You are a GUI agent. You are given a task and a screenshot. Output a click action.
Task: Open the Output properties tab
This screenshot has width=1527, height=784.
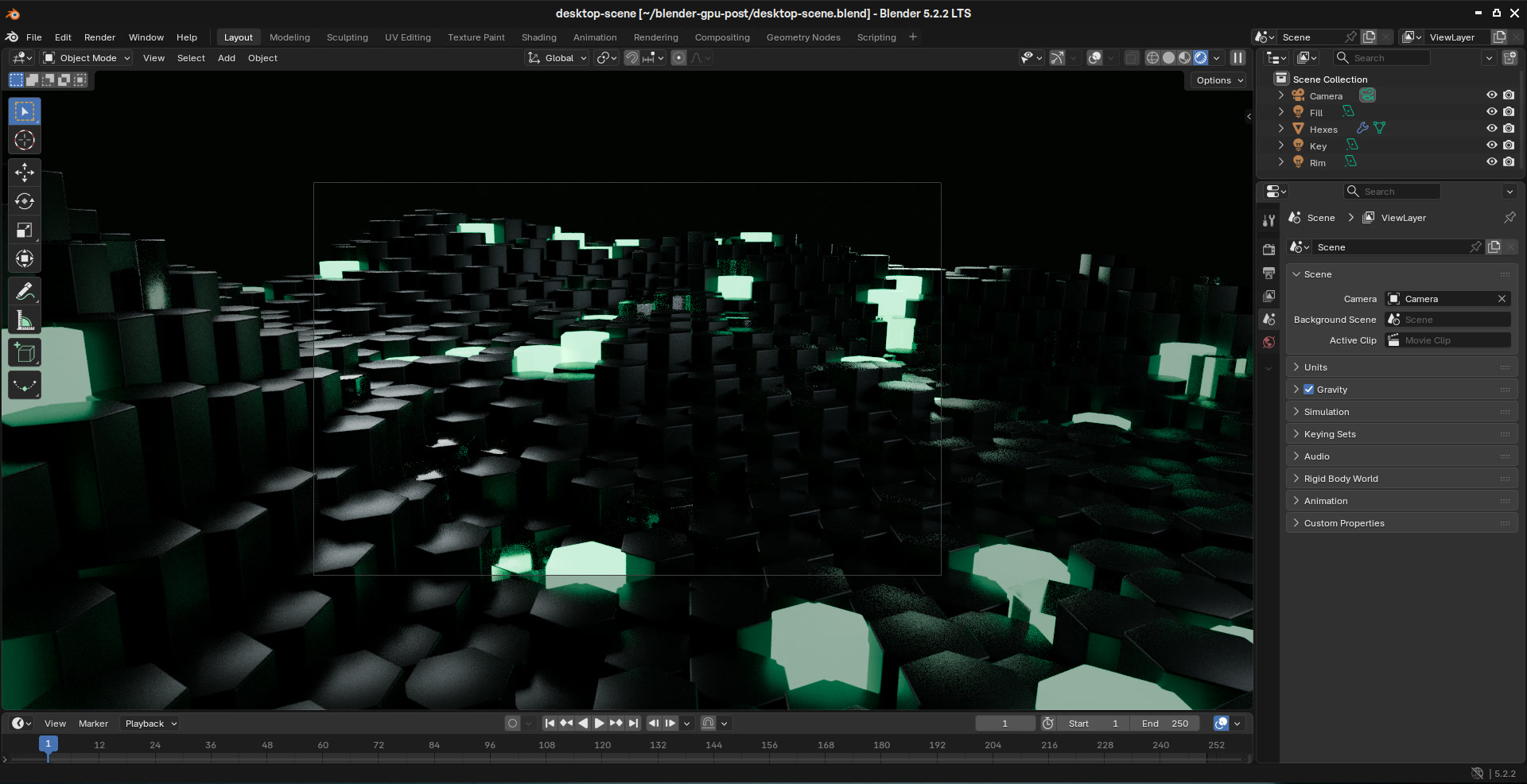point(1269,273)
